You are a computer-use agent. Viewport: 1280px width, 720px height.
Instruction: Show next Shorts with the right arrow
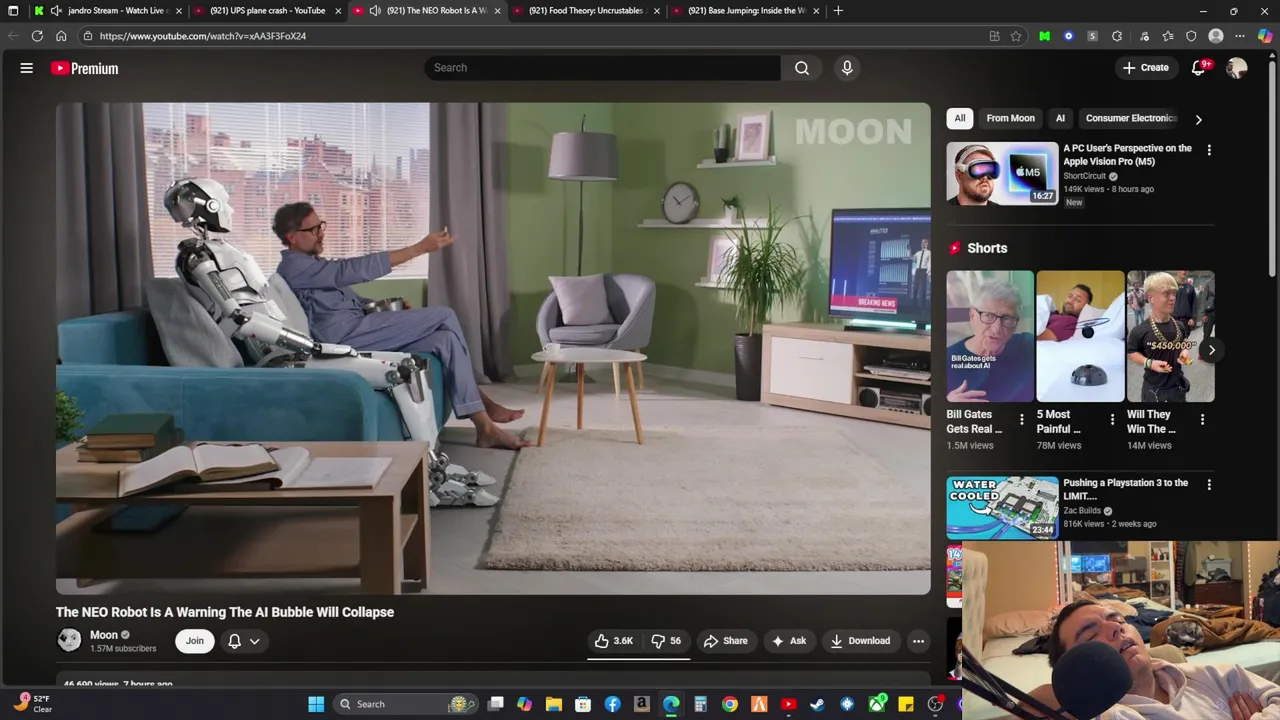1211,350
